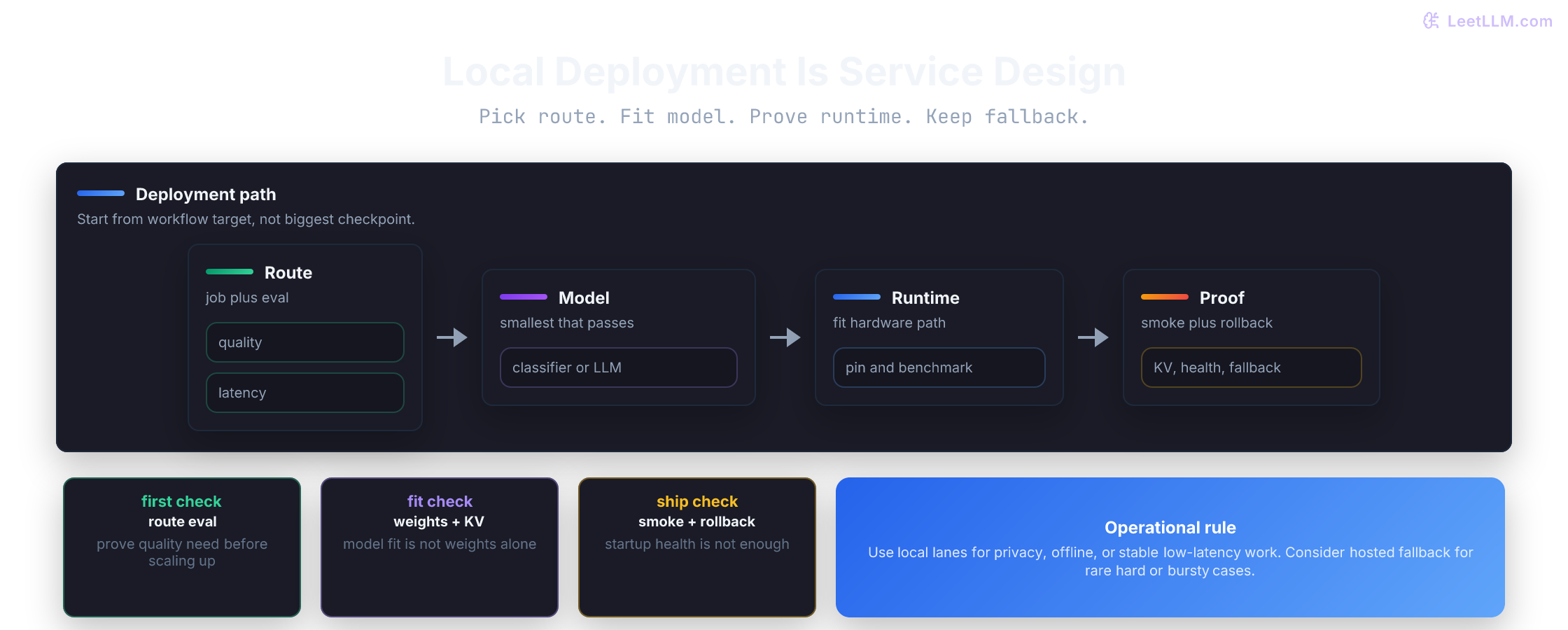Viewport: 1568px width, 630px height.
Task: Select the 'fit hardware path' text
Action: (889, 323)
